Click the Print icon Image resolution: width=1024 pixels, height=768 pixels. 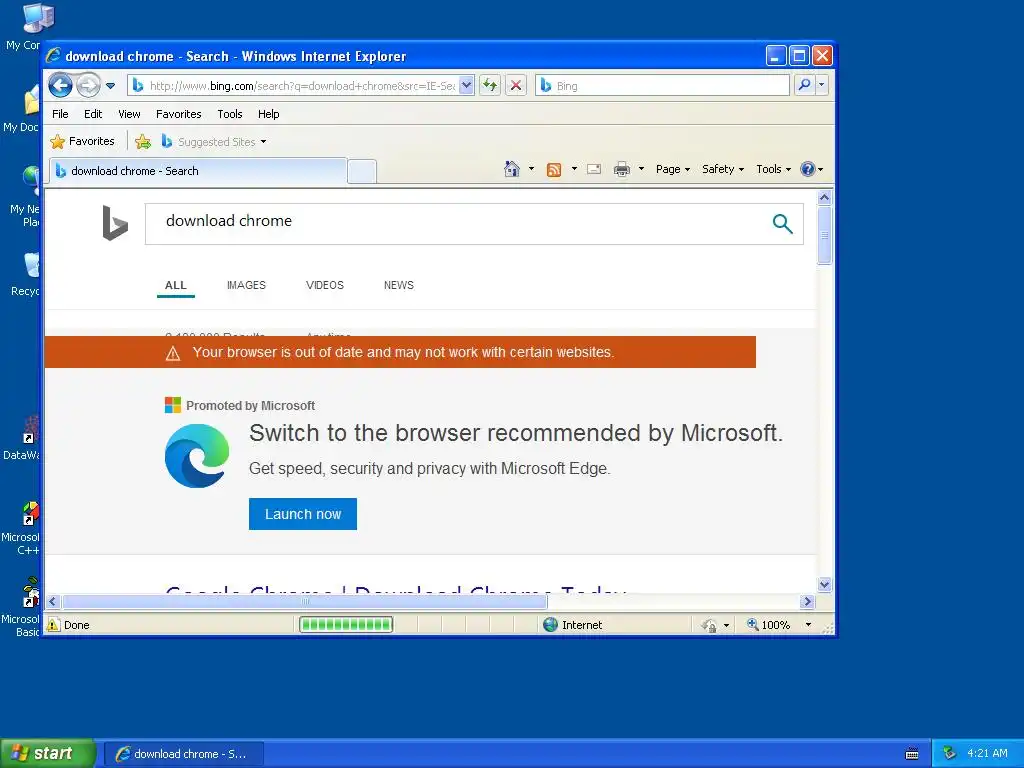(622, 169)
